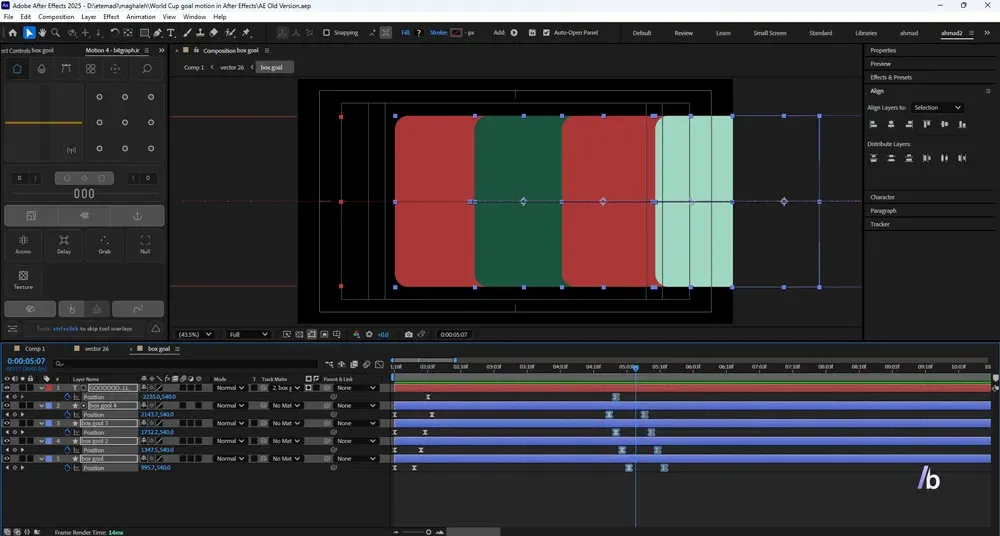Image resolution: width=1000 pixels, height=536 pixels.
Task: Toggle the center middle anchor point dot
Action: pos(125,123)
